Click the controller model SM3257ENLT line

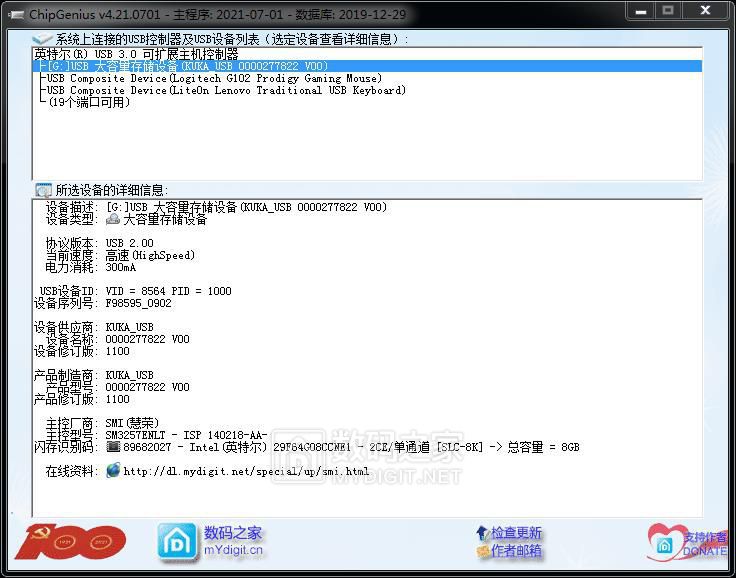[x=186, y=435]
